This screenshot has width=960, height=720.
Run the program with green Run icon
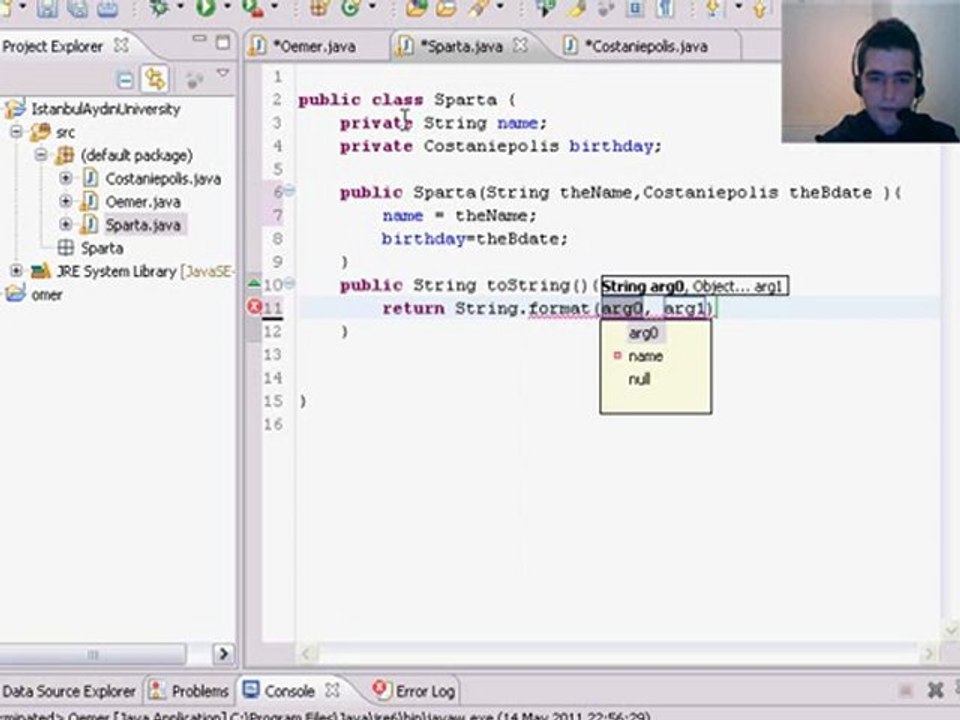click(x=205, y=7)
